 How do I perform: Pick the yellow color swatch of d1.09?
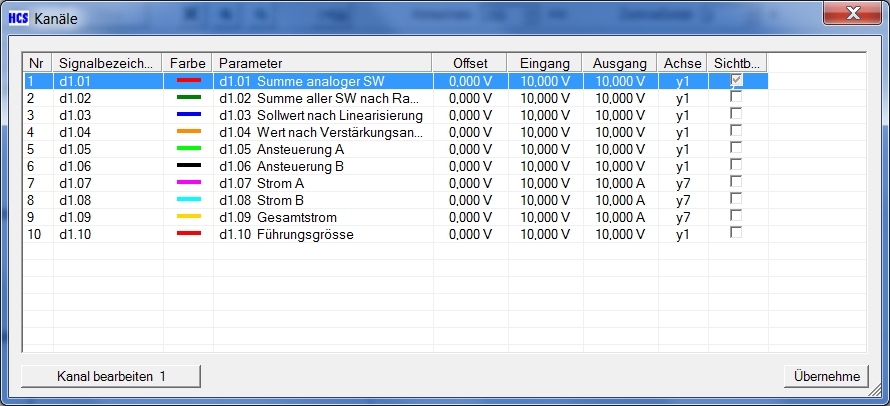[x=189, y=217]
